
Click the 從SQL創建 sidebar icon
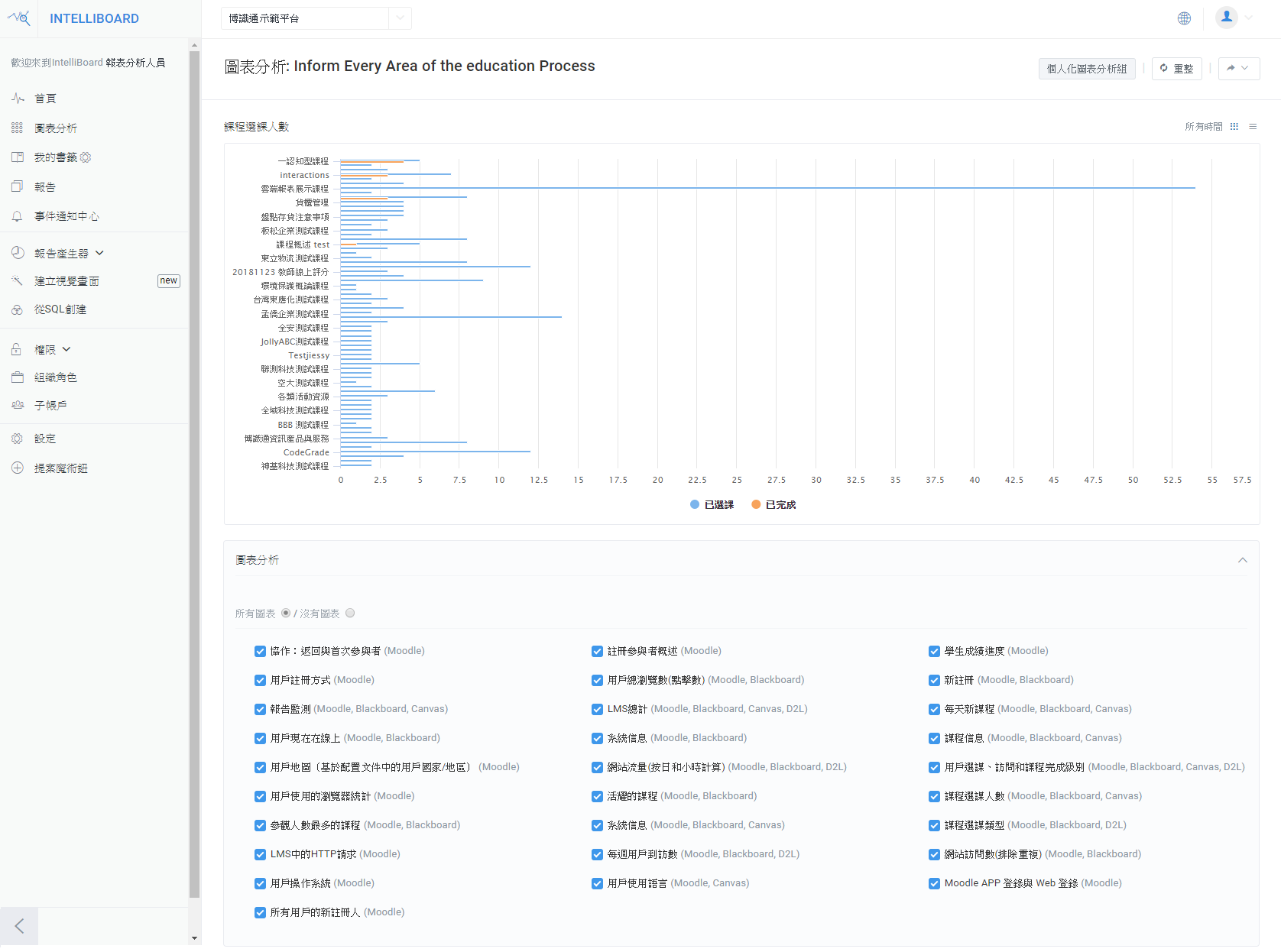click(17, 309)
